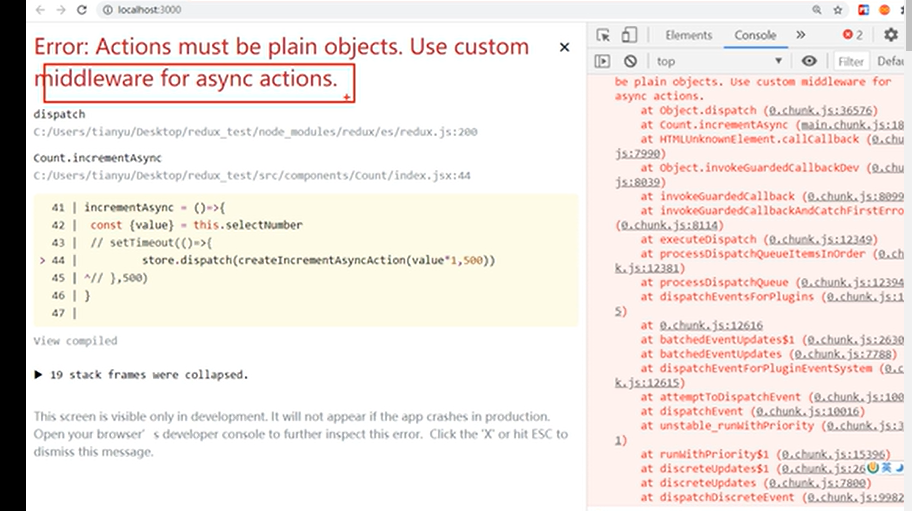
Task: Open 0.chunk.js:12349 source link
Action: click(820, 239)
